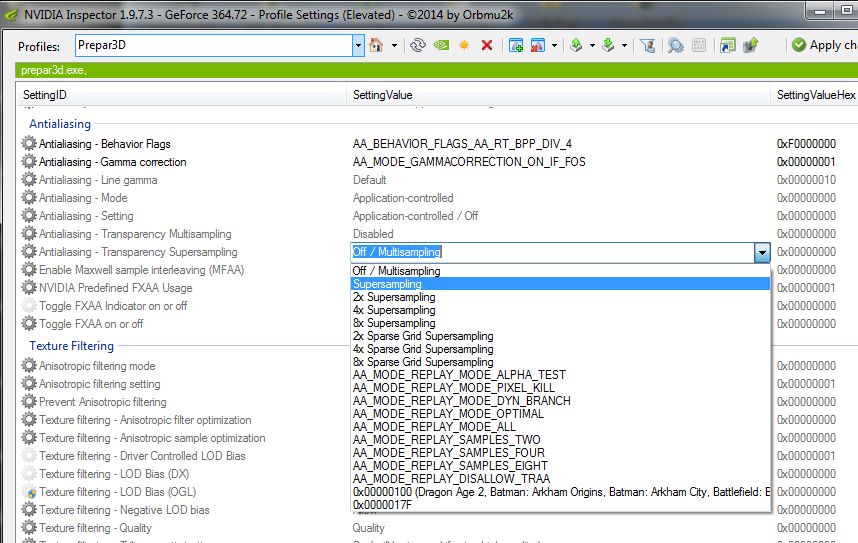This screenshot has width=858, height=543.
Task: Choose AA_MODE_REPLAY_MODE_DYN_BRANCH option
Action: pyautogui.click(x=560, y=401)
